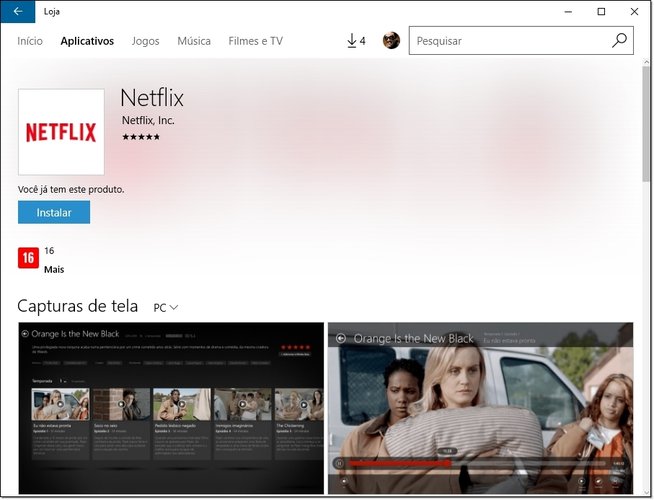Screen dimensions: 654x500
Task: Open the Início tab
Action: click(30, 41)
